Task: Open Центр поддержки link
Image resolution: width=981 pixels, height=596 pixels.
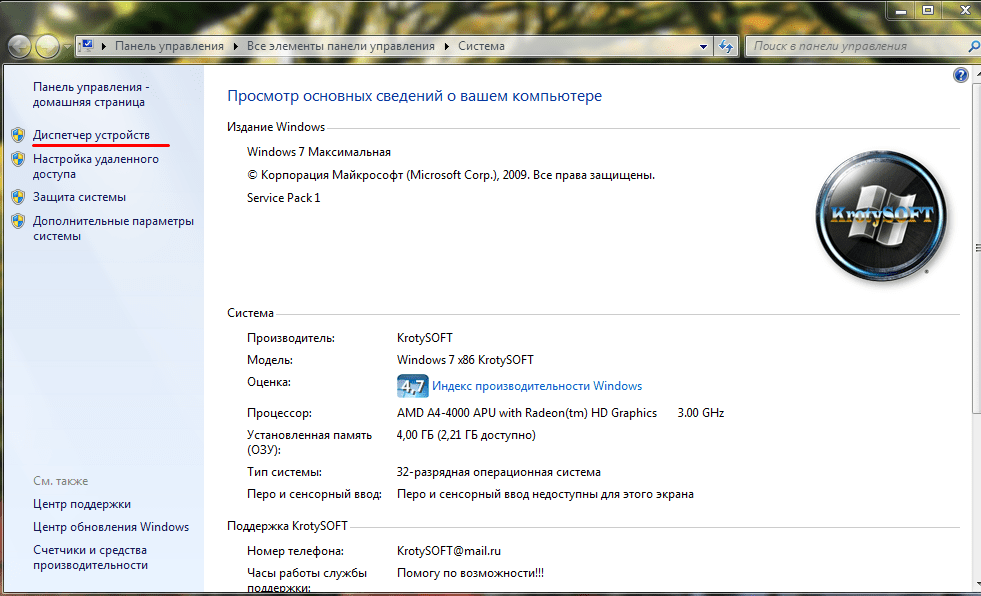Action: coord(82,504)
